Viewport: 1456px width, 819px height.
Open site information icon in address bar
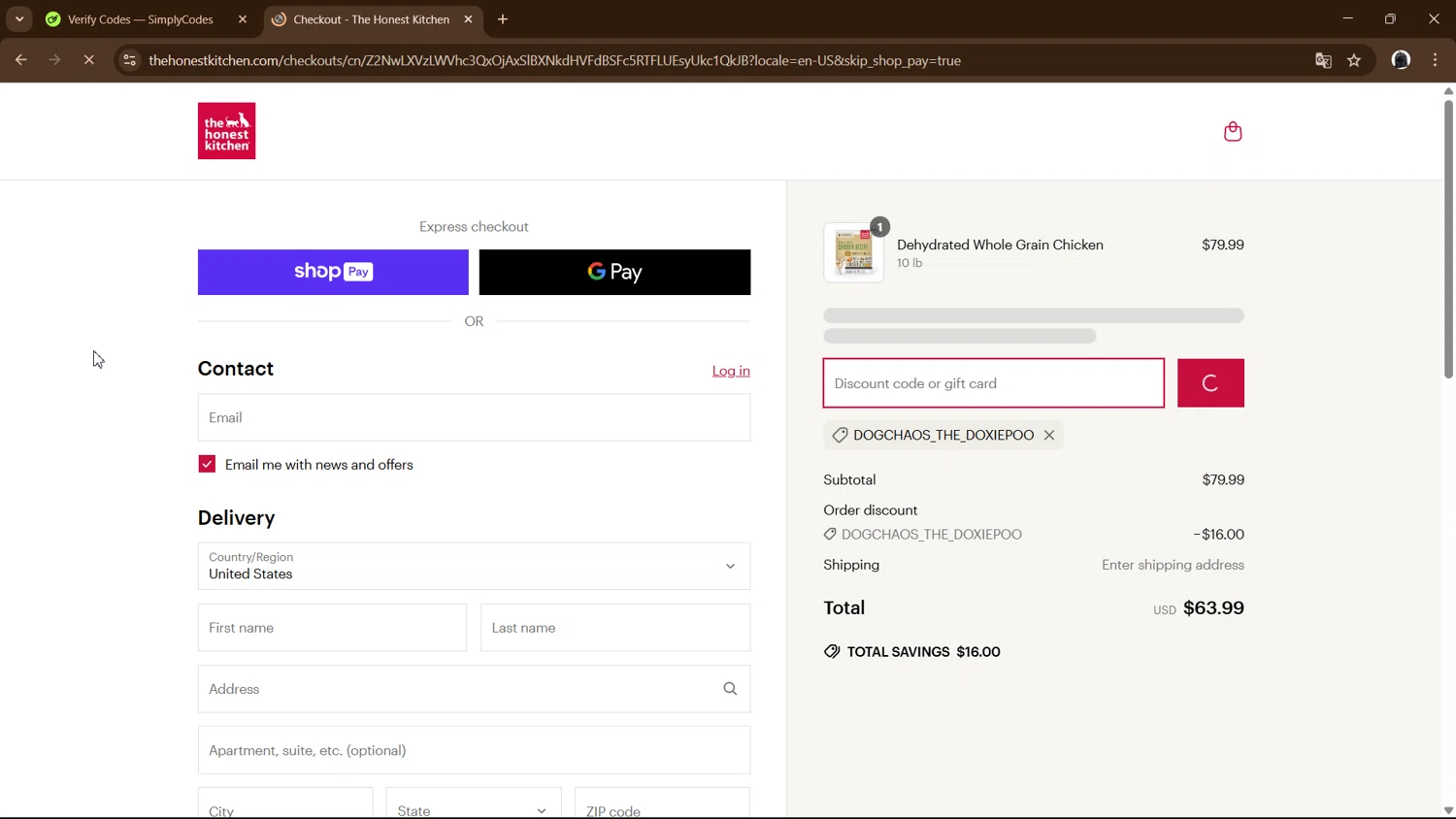(x=129, y=60)
